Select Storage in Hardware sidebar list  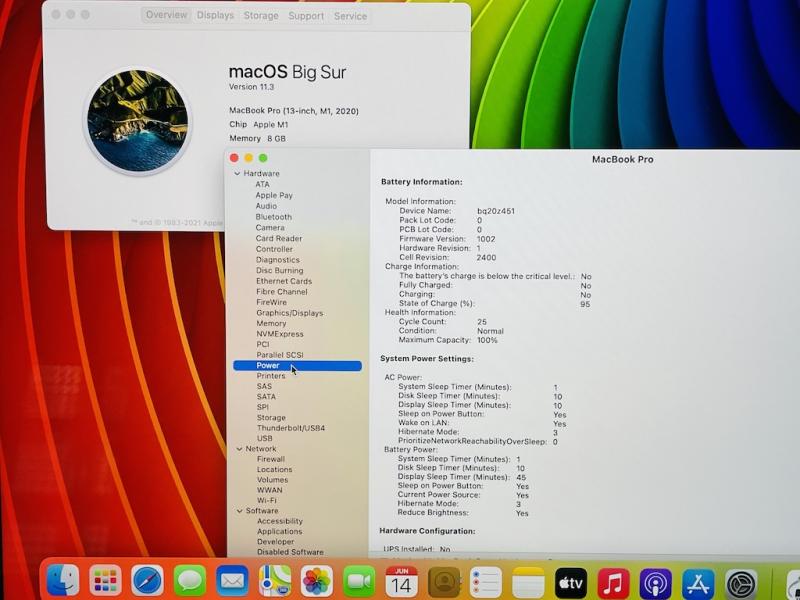(271, 417)
